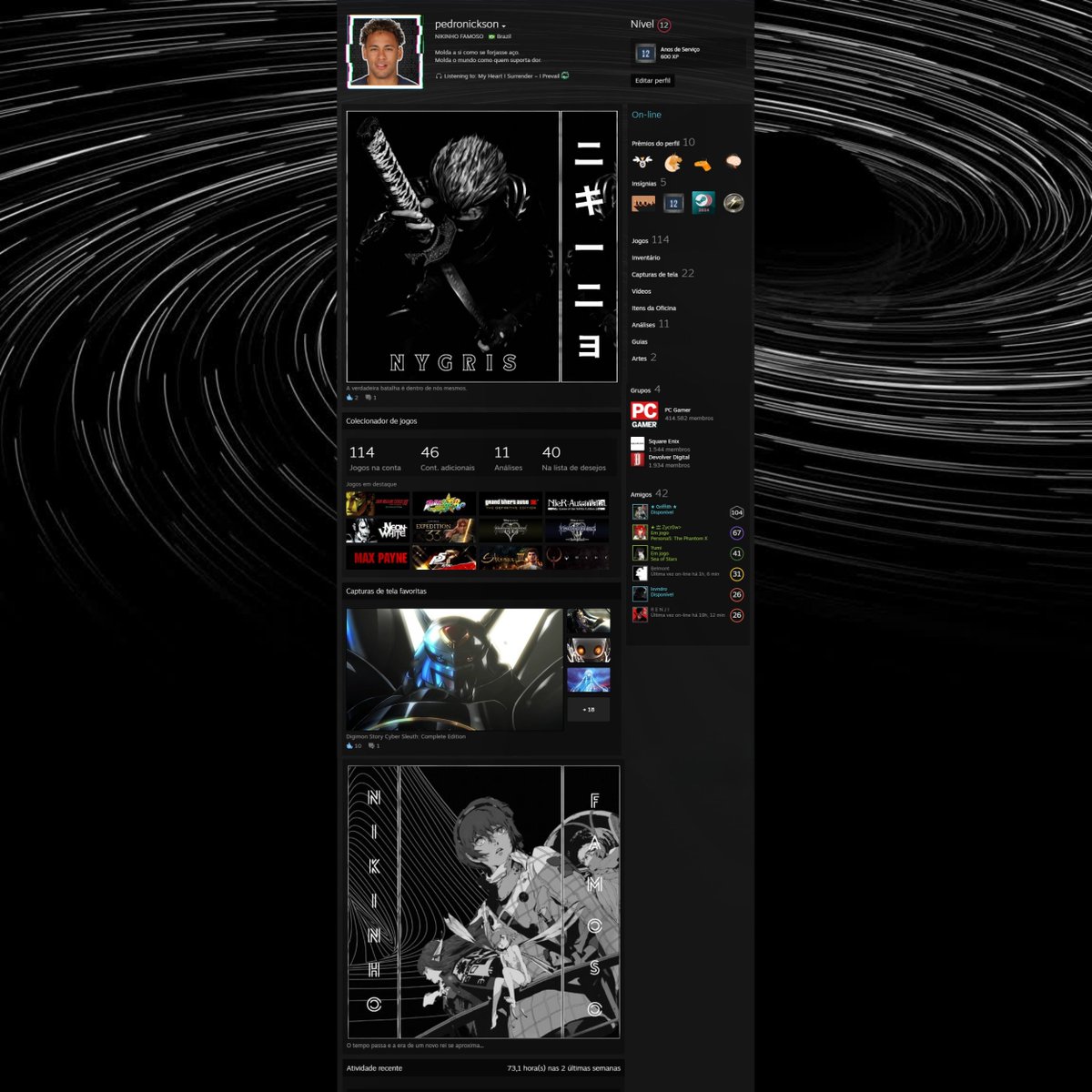Select the orange chicken award icon

click(672, 163)
